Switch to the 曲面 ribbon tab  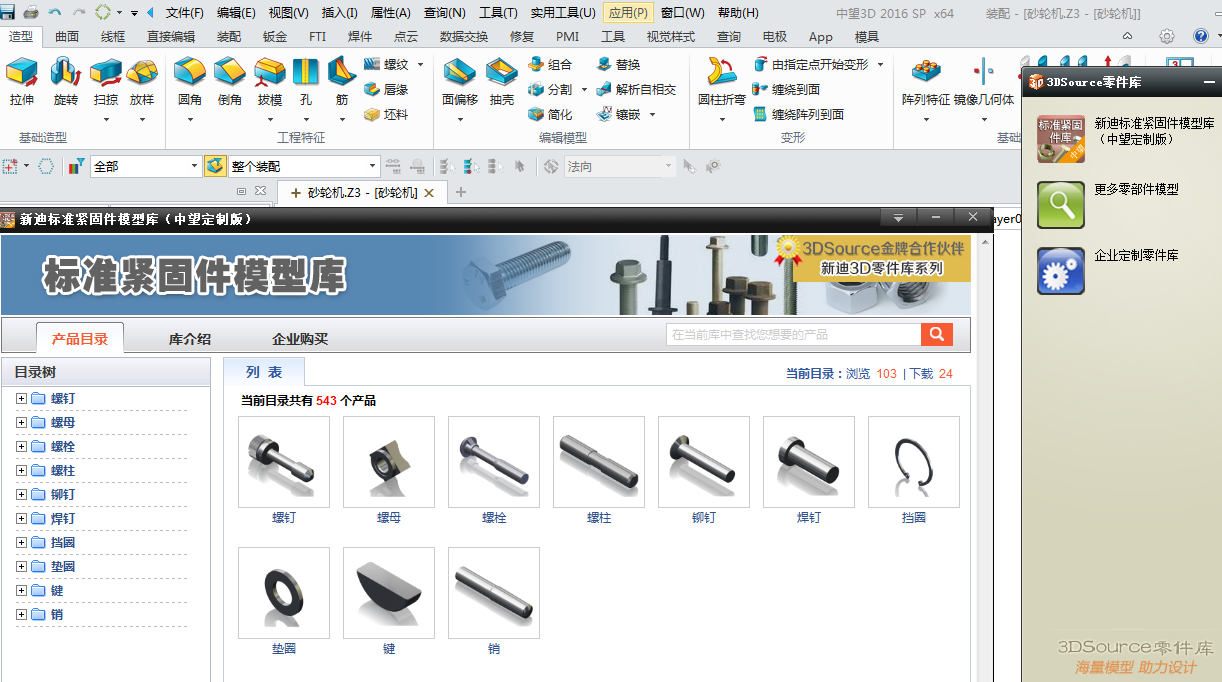pyautogui.click(x=67, y=36)
